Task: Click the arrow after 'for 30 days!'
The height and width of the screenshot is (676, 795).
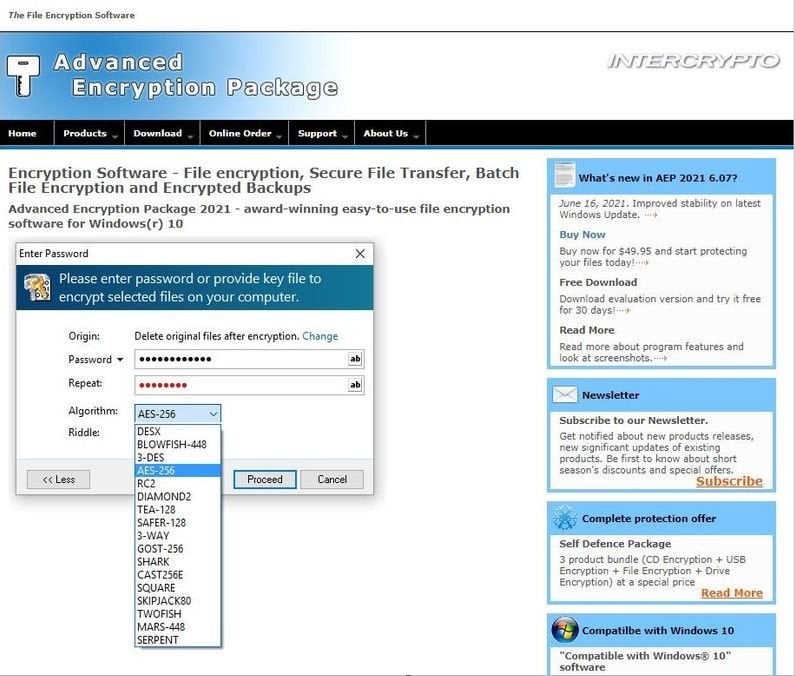Action: [x=623, y=310]
